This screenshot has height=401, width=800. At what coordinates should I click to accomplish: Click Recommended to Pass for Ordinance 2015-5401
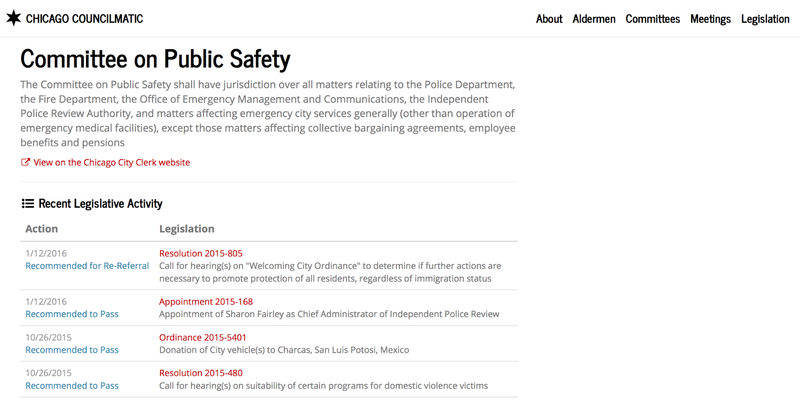pyautogui.click(x=72, y=350)
